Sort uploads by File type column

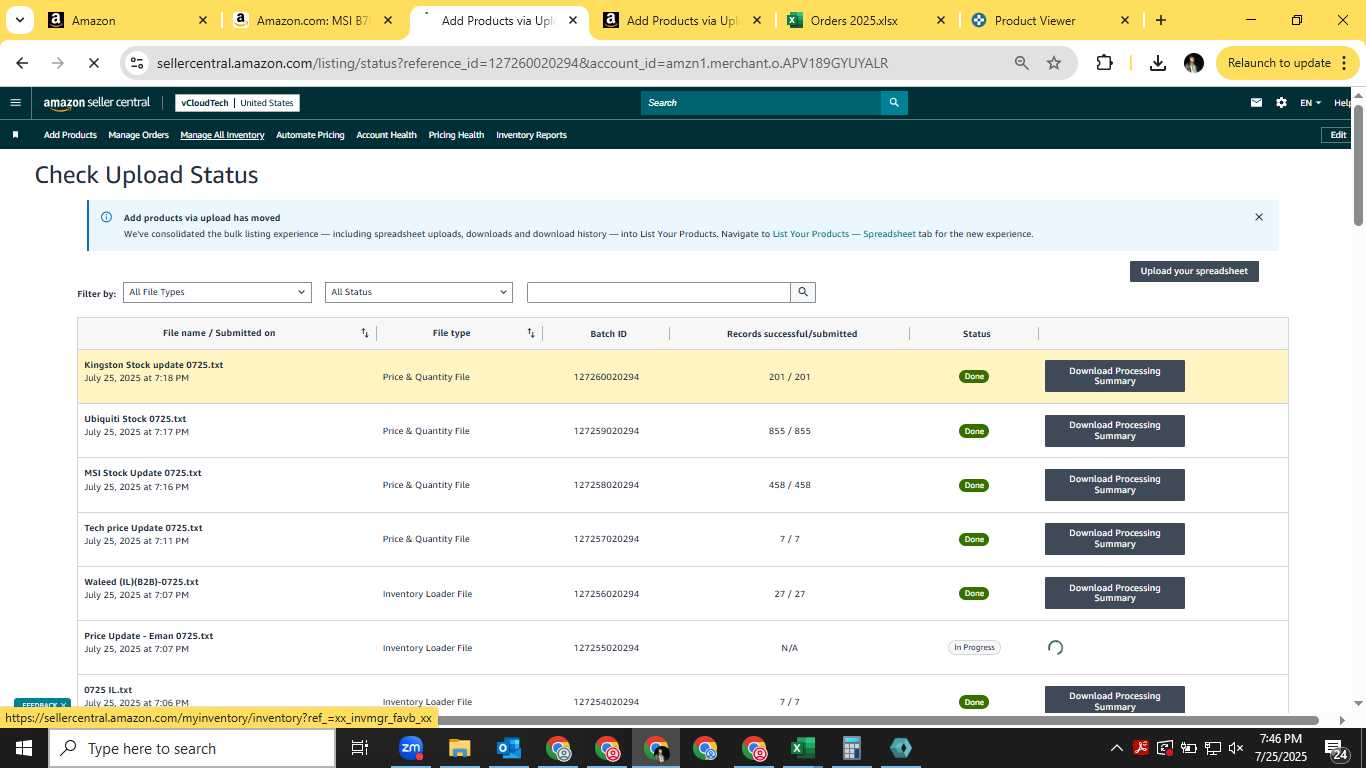coord(531,333)
